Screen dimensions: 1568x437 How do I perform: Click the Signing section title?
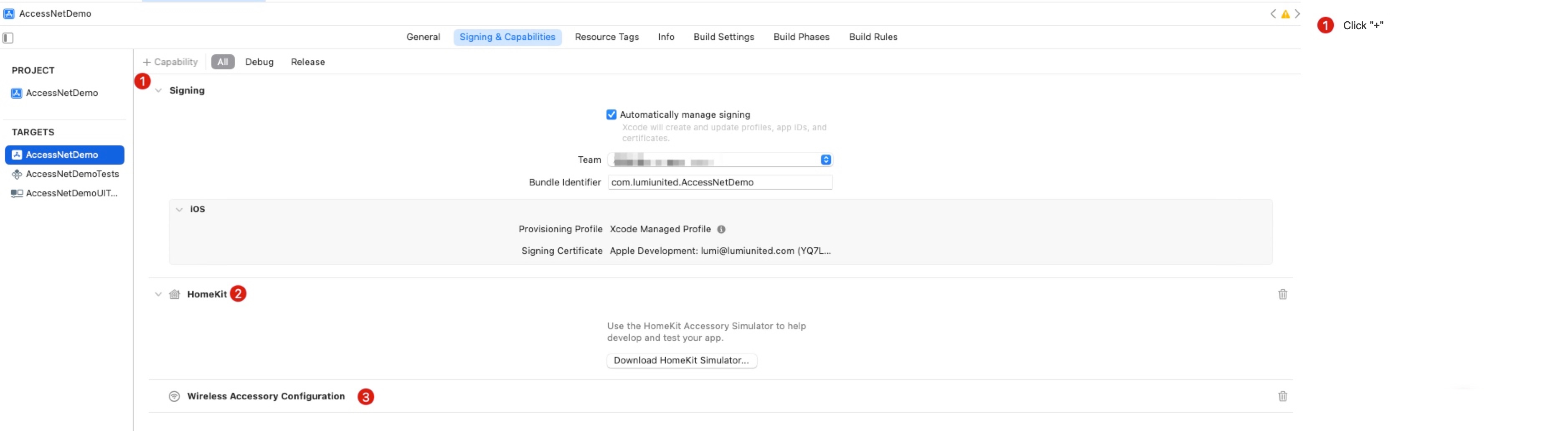187,91
